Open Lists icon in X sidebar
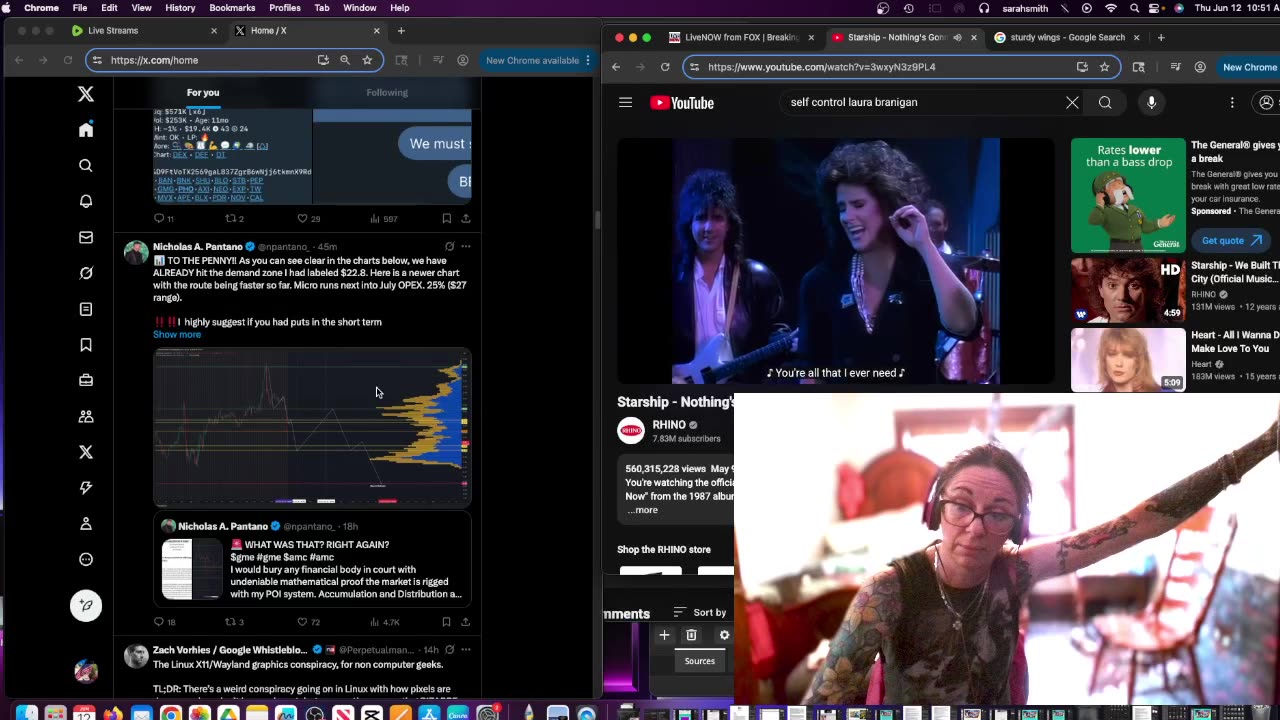Image resolution: width=1280 pixels, height=720 pixels. (x=86, y=309)
